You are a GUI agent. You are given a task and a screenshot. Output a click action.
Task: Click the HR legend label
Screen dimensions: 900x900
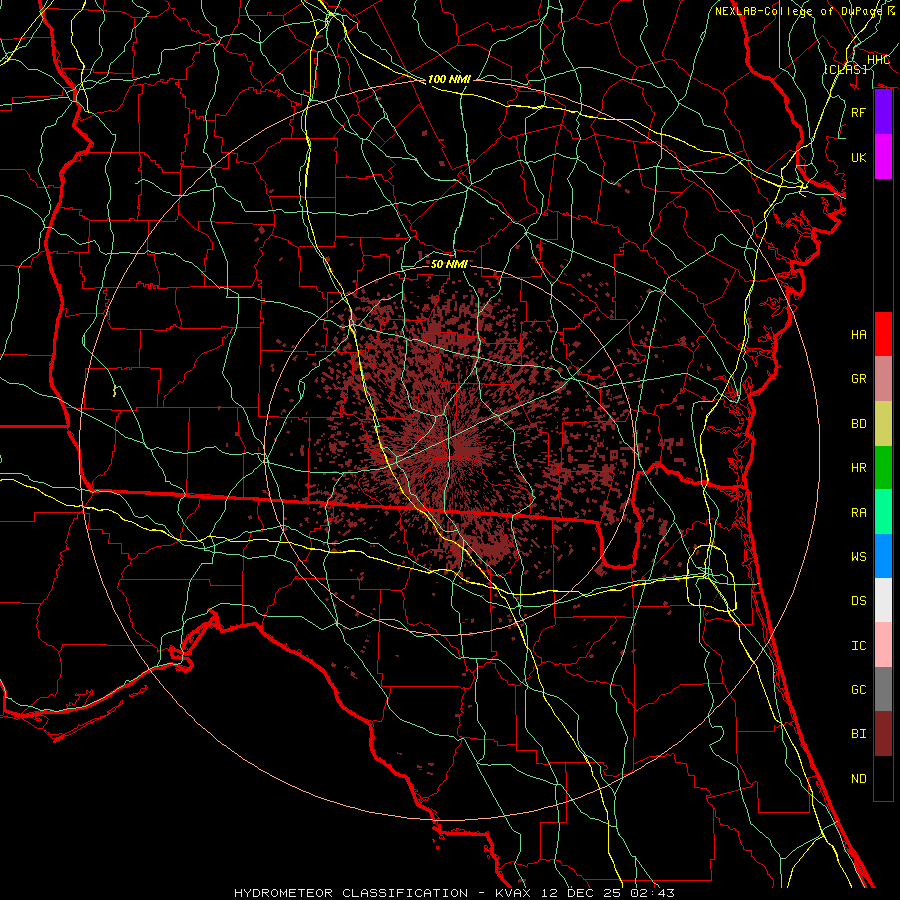tap(858, 468)
